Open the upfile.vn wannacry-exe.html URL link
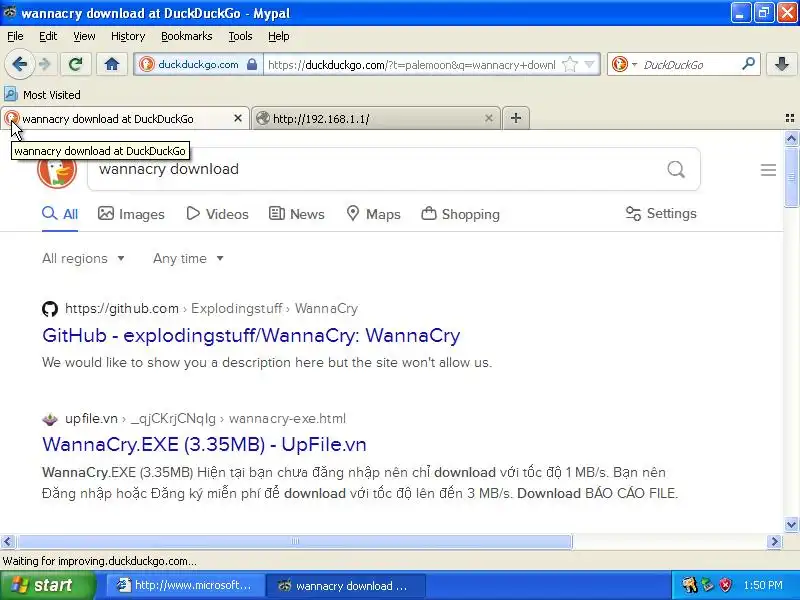The width and height of the screenshot is (800, 600). coord(205,418)
